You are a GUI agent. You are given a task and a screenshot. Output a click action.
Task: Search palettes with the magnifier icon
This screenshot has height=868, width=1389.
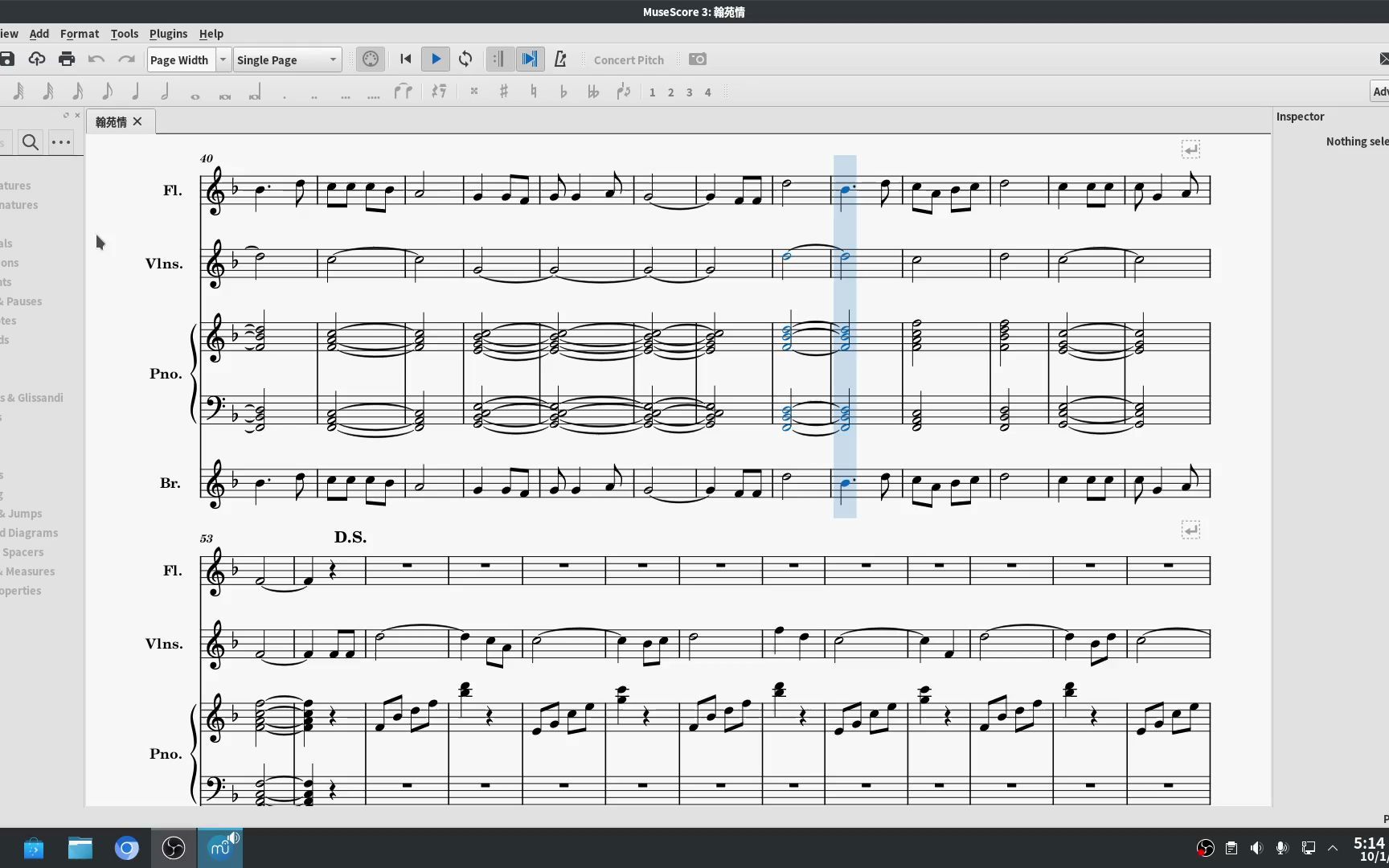pos(31,142)
